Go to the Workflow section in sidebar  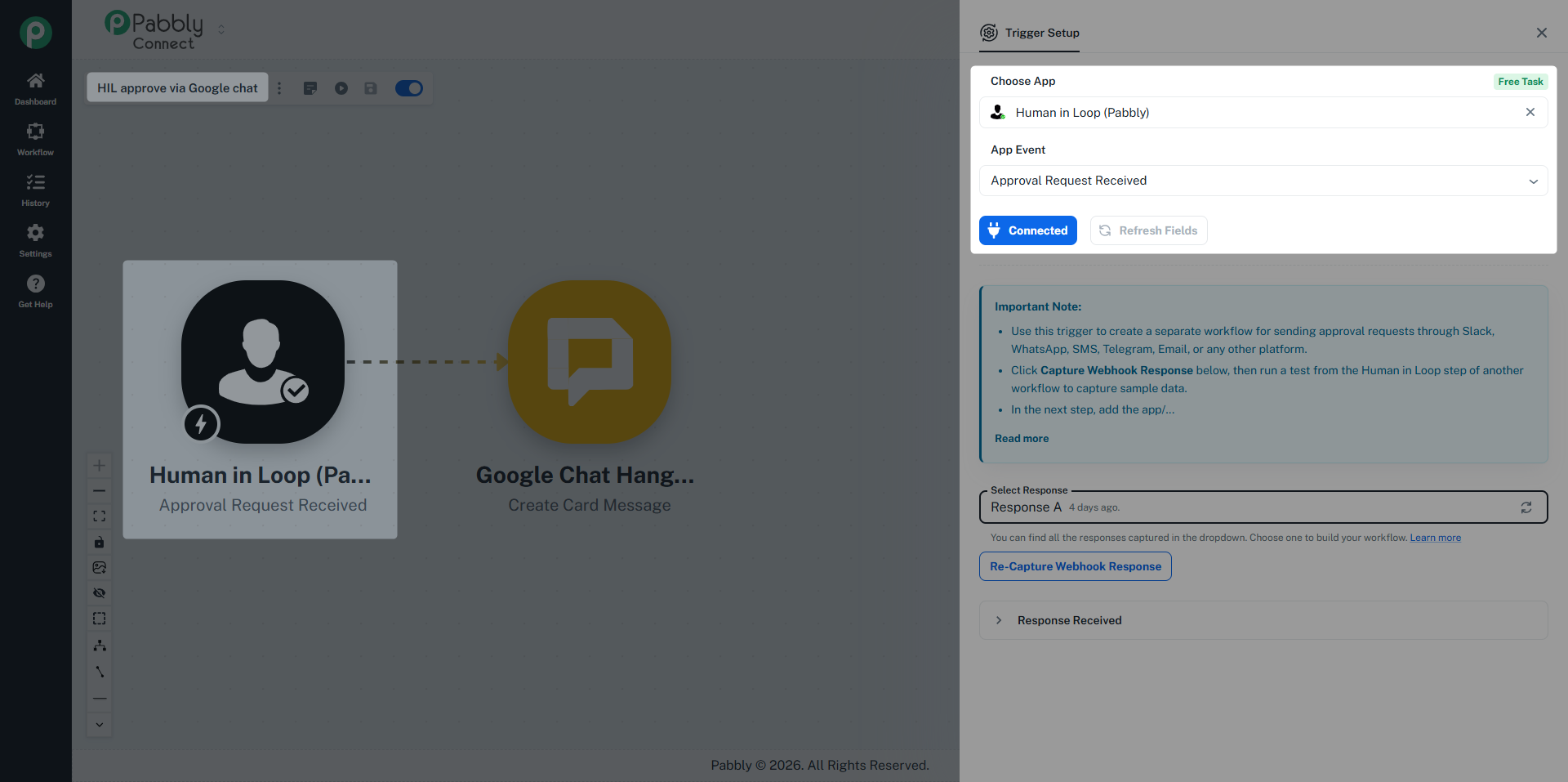(x=35, y=140)
